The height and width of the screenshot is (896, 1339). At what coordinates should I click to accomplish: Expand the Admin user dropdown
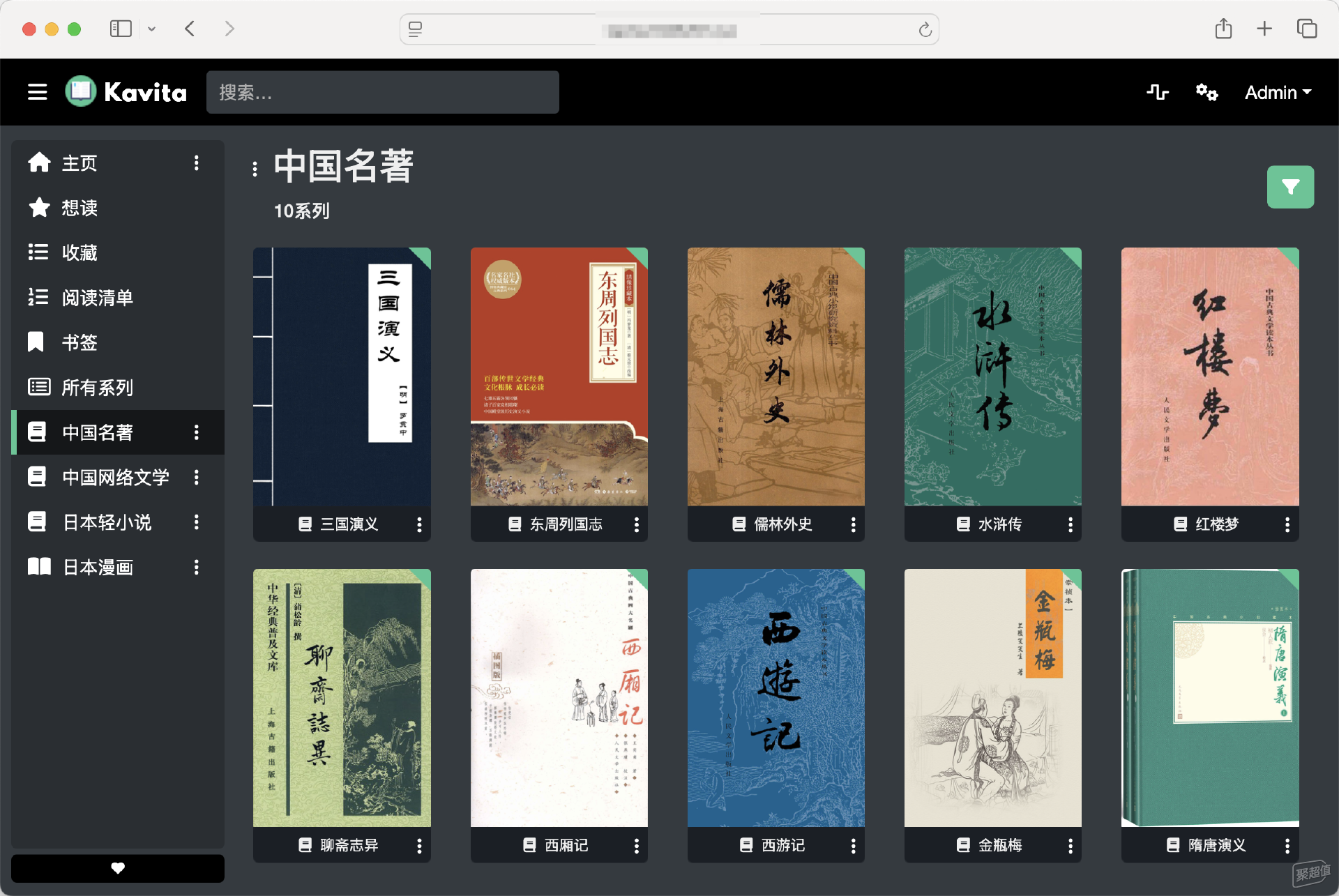(1278, 92)
